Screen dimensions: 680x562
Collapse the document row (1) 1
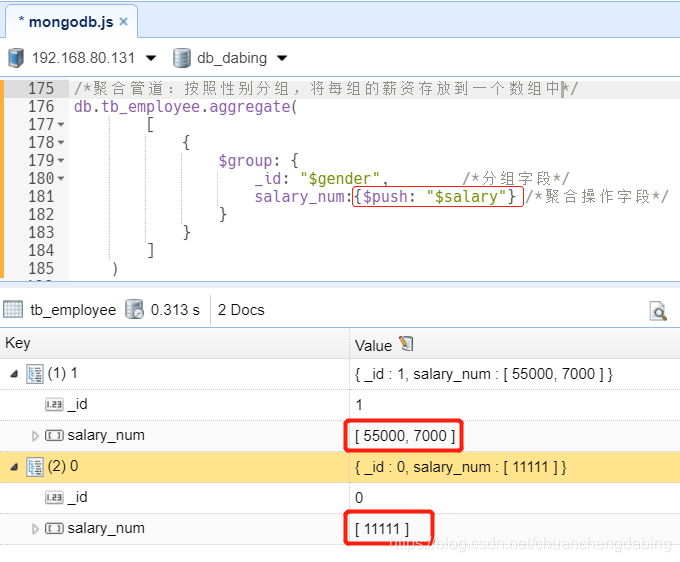coord(14,373)
